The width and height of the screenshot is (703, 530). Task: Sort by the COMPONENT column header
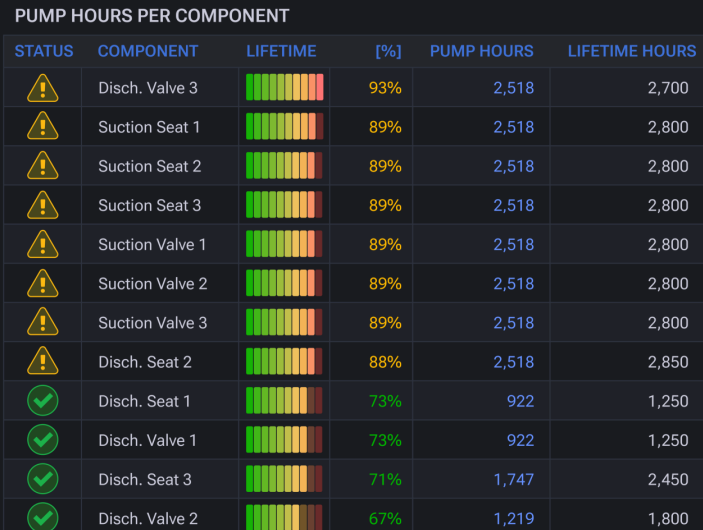click(148, 51)
